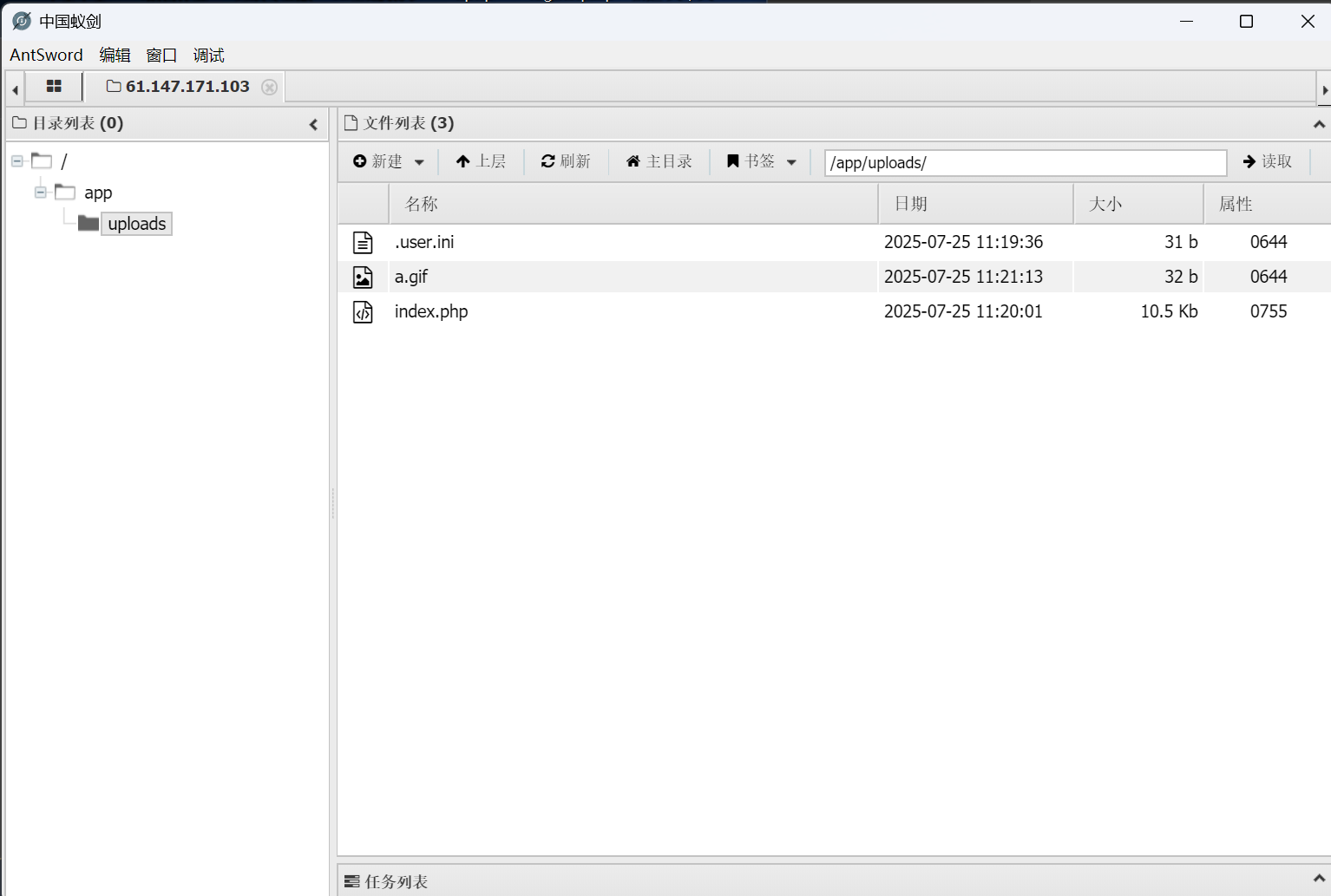Viewport: 1331px width, 896px height.
Task: Go to home directory via 主目录 icon
Action: (633, 160)
